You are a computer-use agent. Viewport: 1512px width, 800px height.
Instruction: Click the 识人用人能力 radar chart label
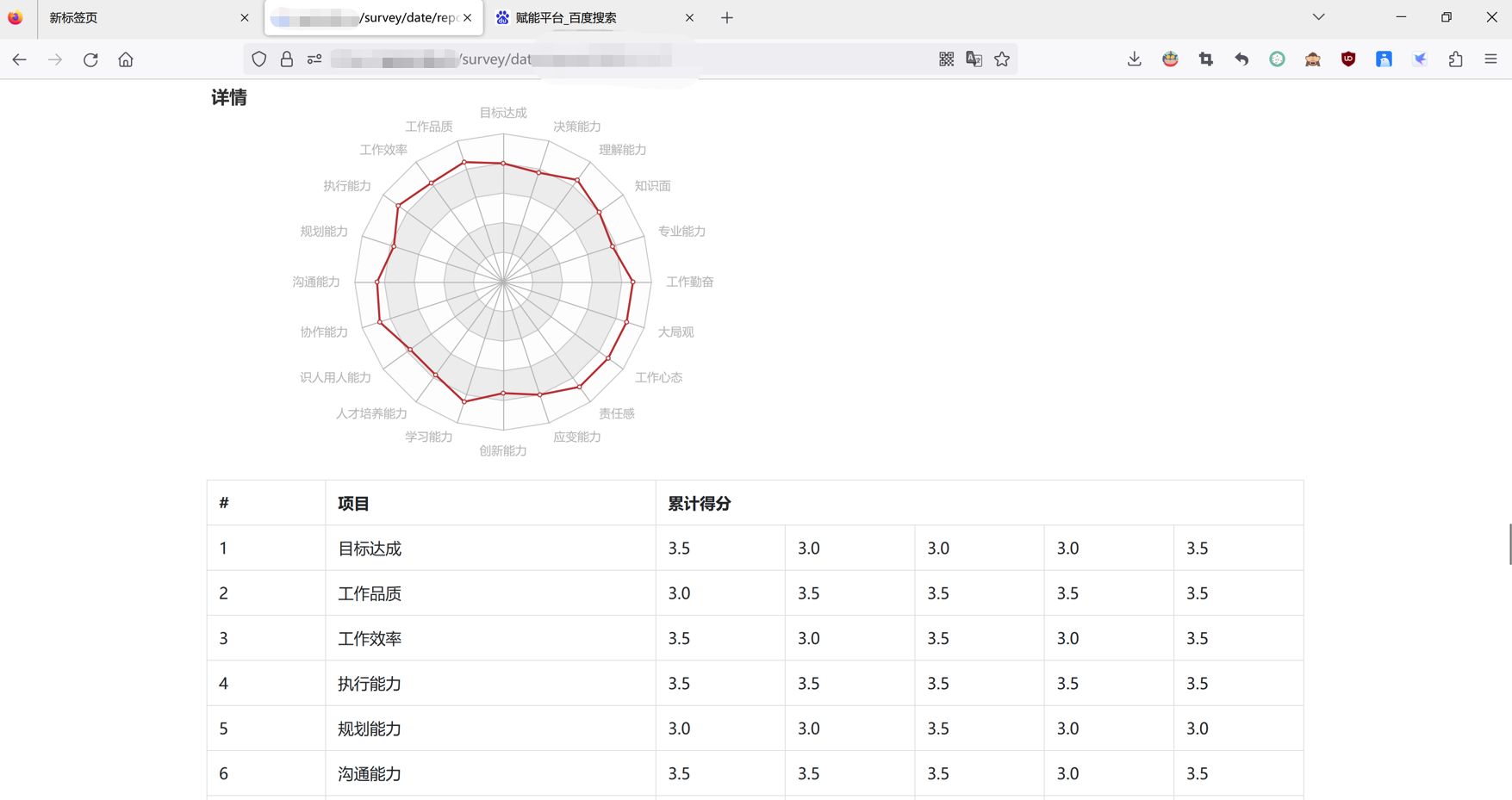tap(335, 378)
